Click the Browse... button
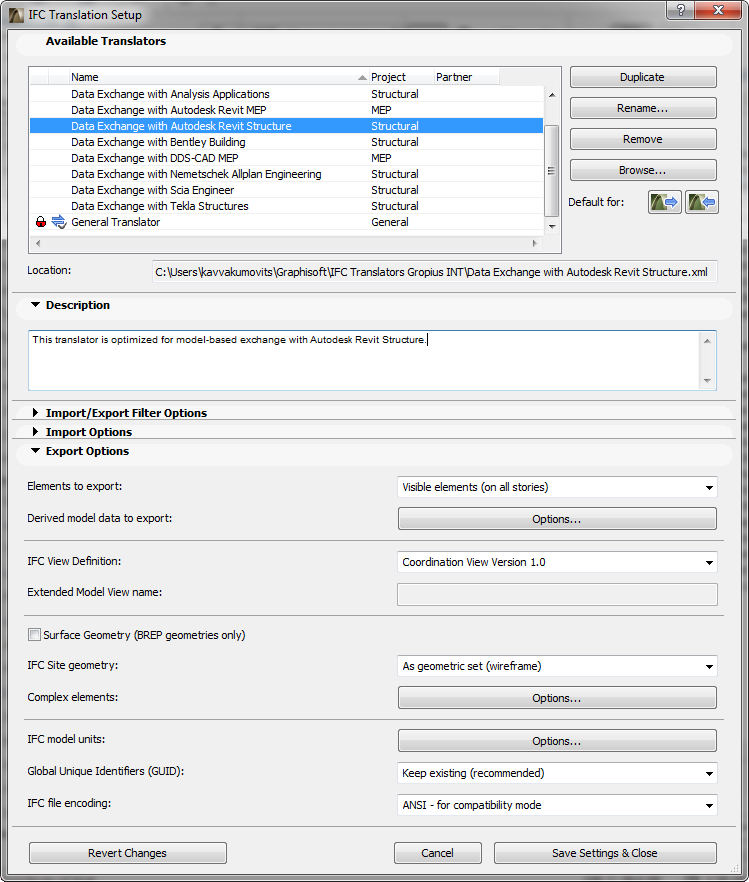Image resolution: width=749 pixels, height=882 pixels. [x=643, y=170]
